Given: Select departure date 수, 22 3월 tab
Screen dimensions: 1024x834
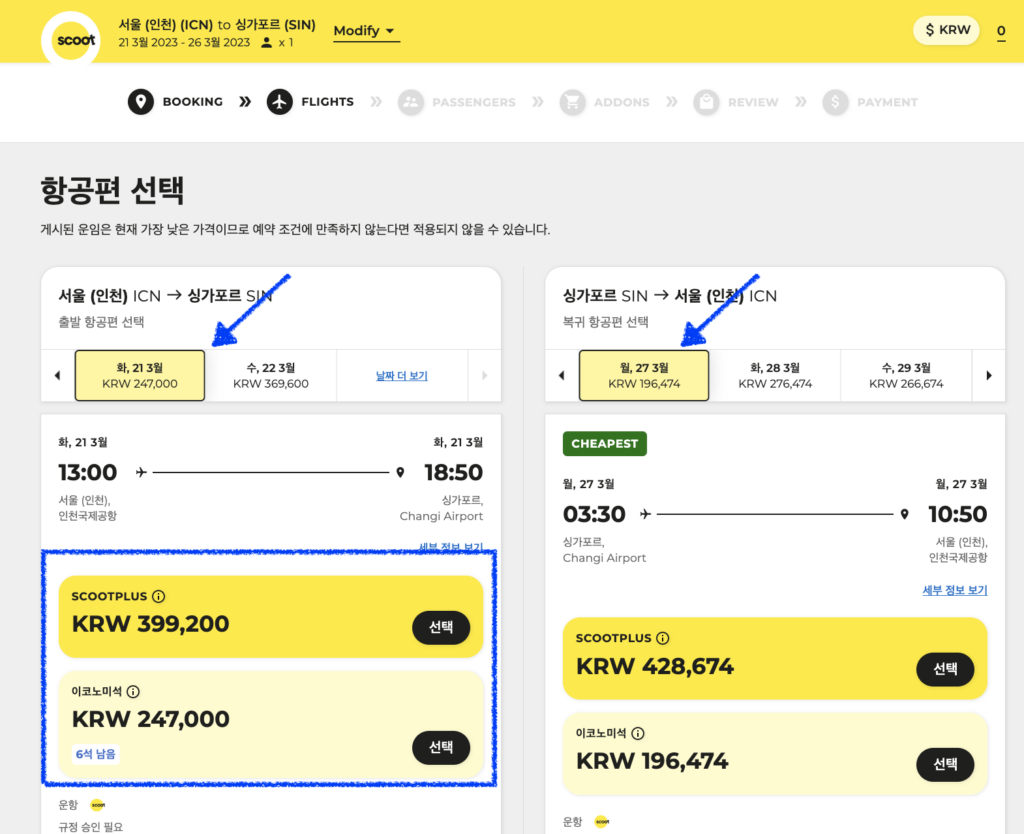Looking at the screenshot, I should [271, 376].
